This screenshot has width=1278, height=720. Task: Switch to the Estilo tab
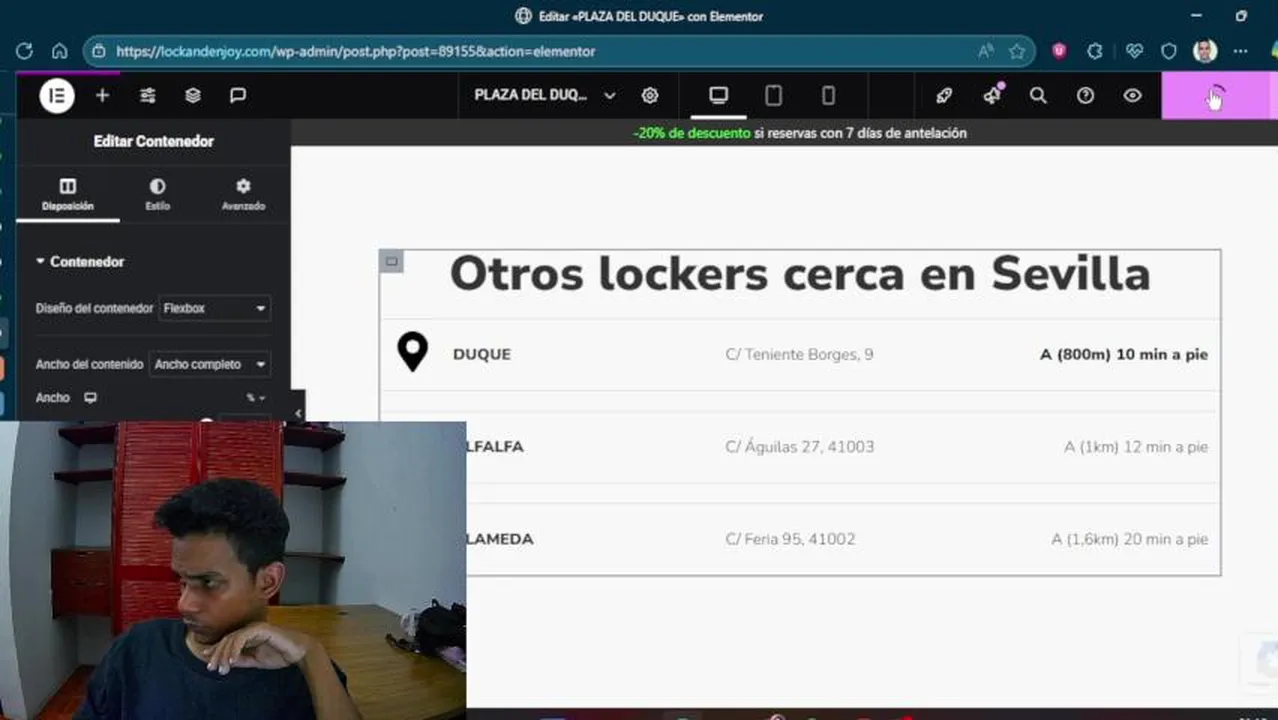click(158, 194)
